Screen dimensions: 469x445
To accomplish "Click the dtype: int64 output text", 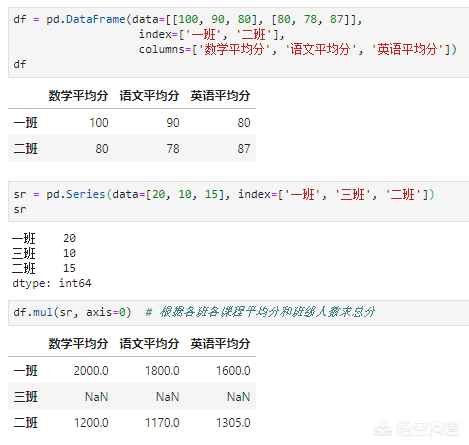I will 52,283.
